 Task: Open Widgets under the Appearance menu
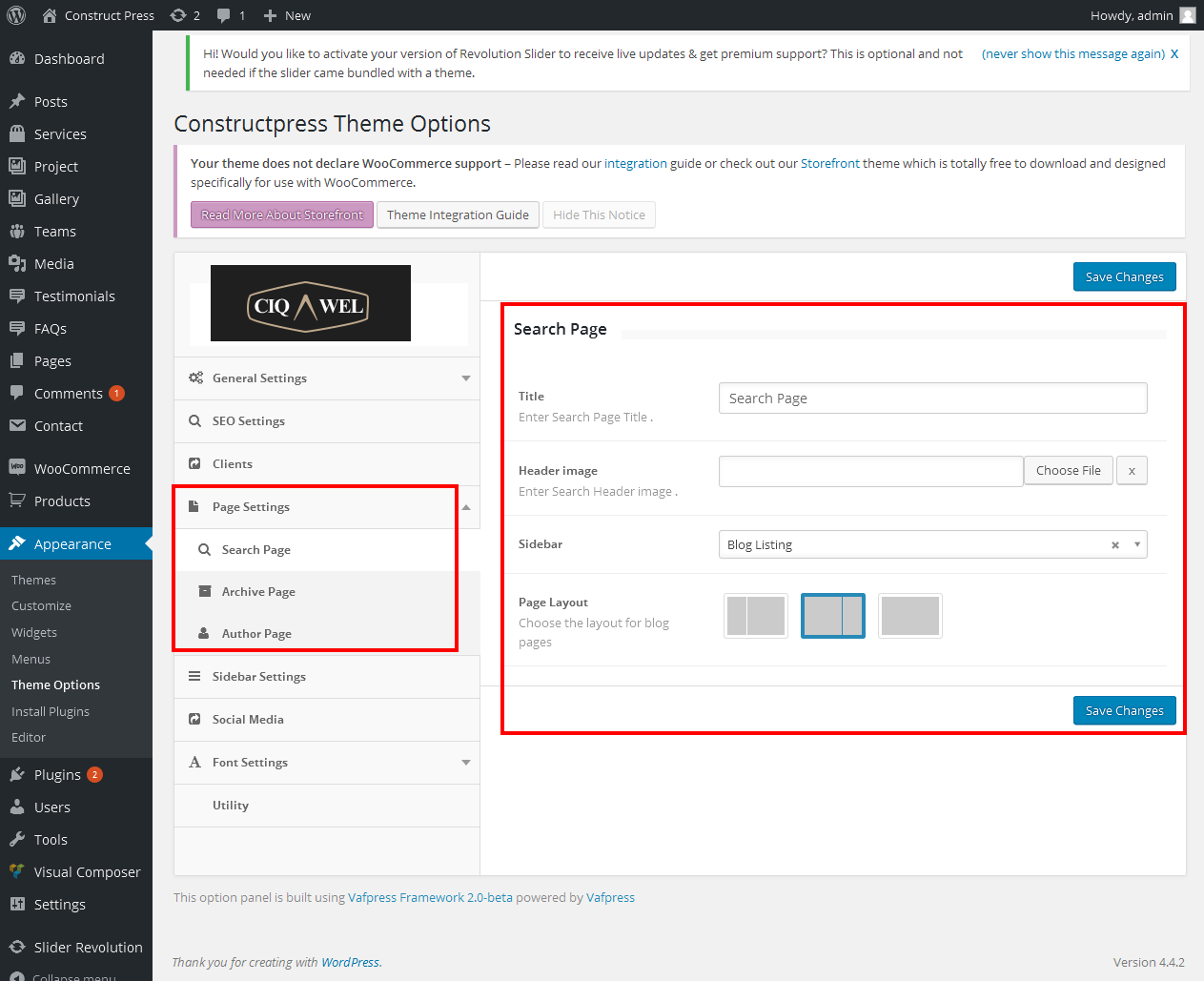pyautogui.click(x=34, y=632)
